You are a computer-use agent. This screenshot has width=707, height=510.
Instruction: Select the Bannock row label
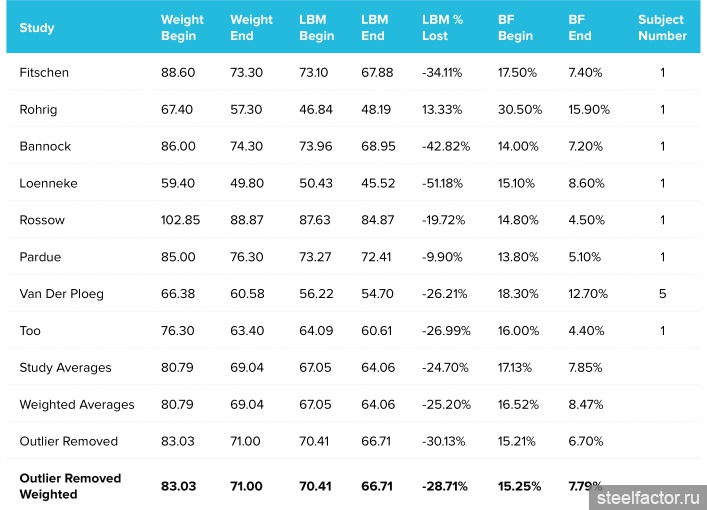point(45,146)
